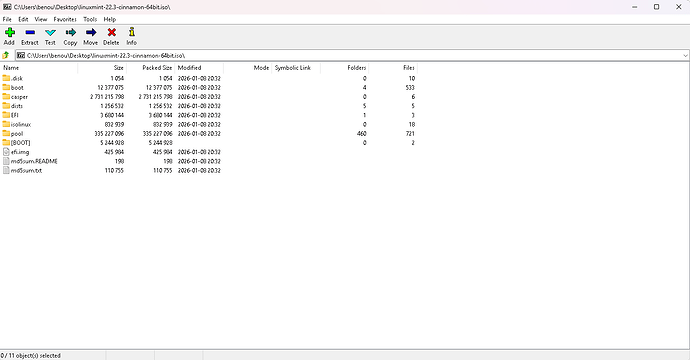Viewport: 690px width, 360px height.
Task: Click the .disk files count 10
Action: point(411,78)
